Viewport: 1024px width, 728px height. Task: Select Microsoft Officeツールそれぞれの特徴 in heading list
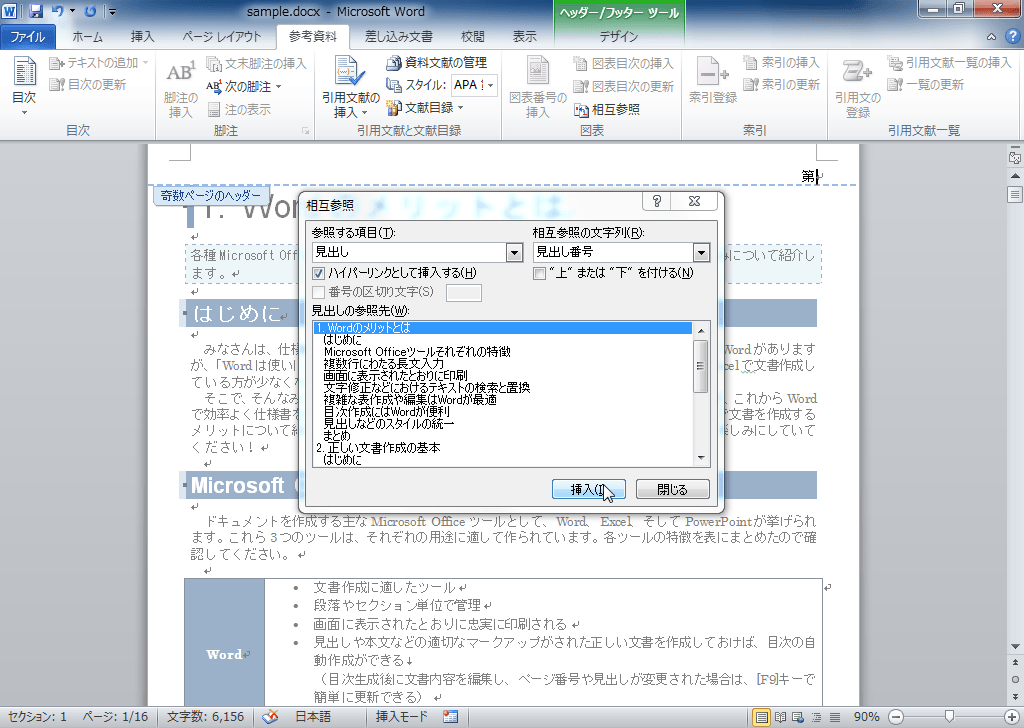[x=417, y=352]
